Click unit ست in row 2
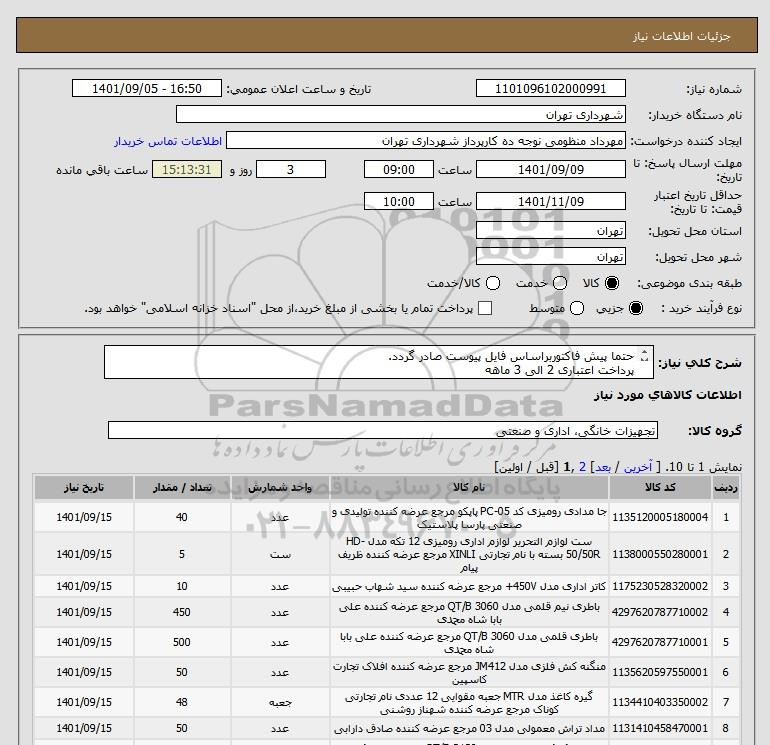 coord(280,554)
